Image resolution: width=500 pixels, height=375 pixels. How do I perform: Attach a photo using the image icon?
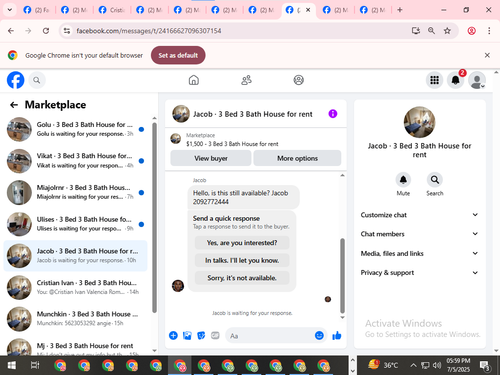point(187,335)
